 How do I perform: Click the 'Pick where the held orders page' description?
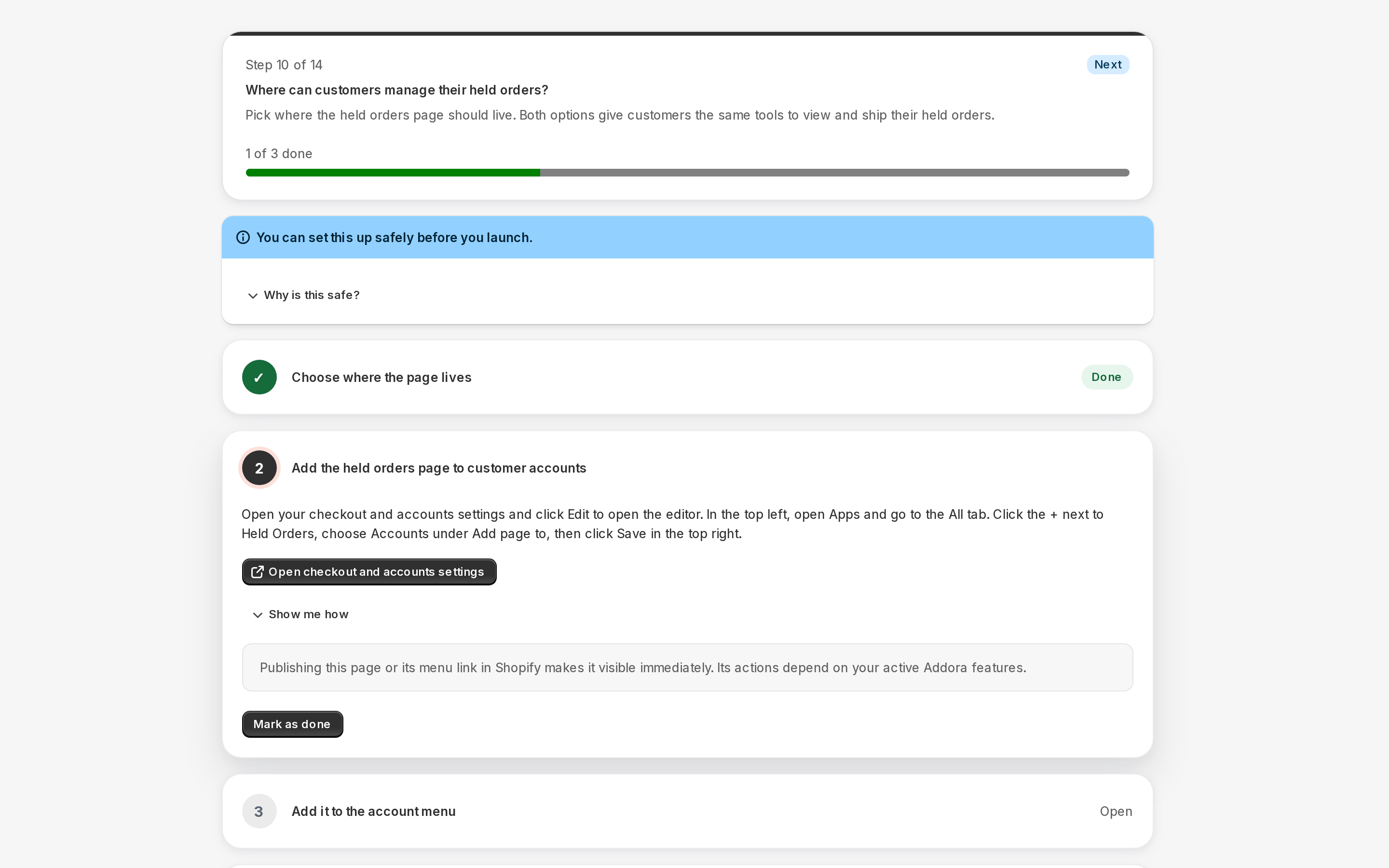coord(619,115)
